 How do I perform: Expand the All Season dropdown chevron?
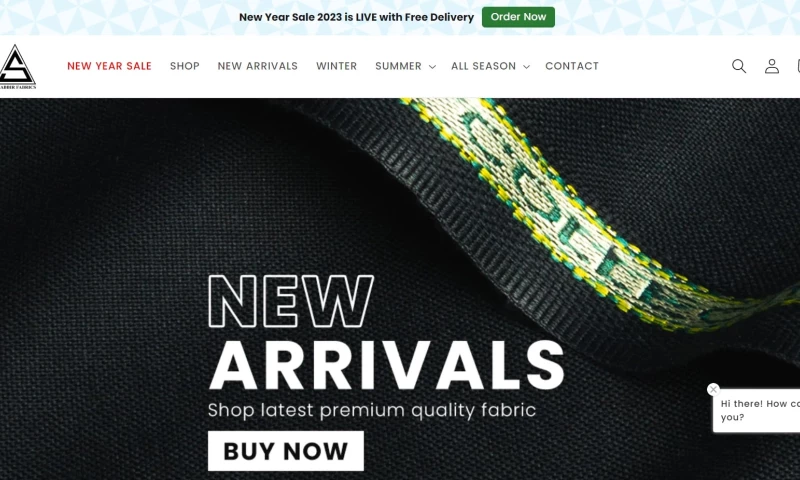[x=527, y=67]
